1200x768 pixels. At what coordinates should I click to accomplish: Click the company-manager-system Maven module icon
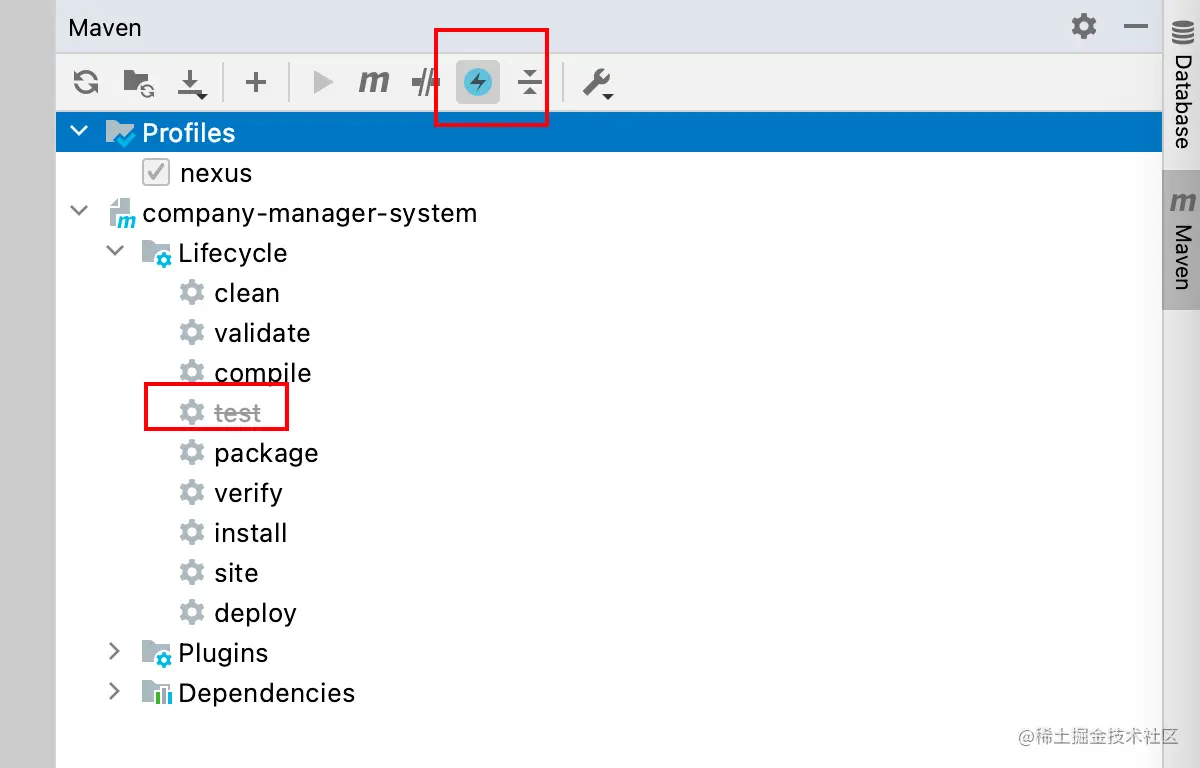122,213
